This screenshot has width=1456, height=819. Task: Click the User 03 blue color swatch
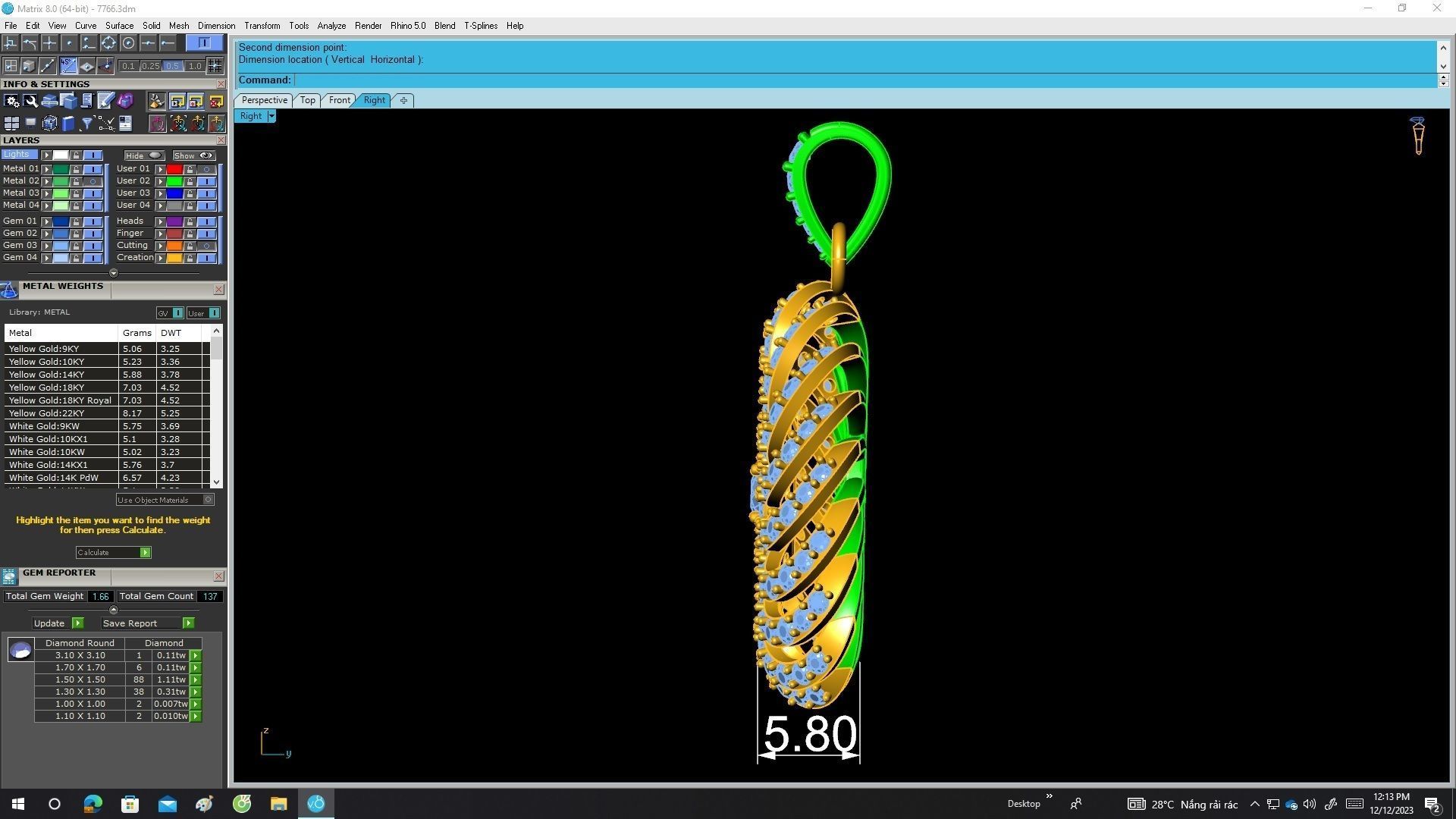[174, 193]
